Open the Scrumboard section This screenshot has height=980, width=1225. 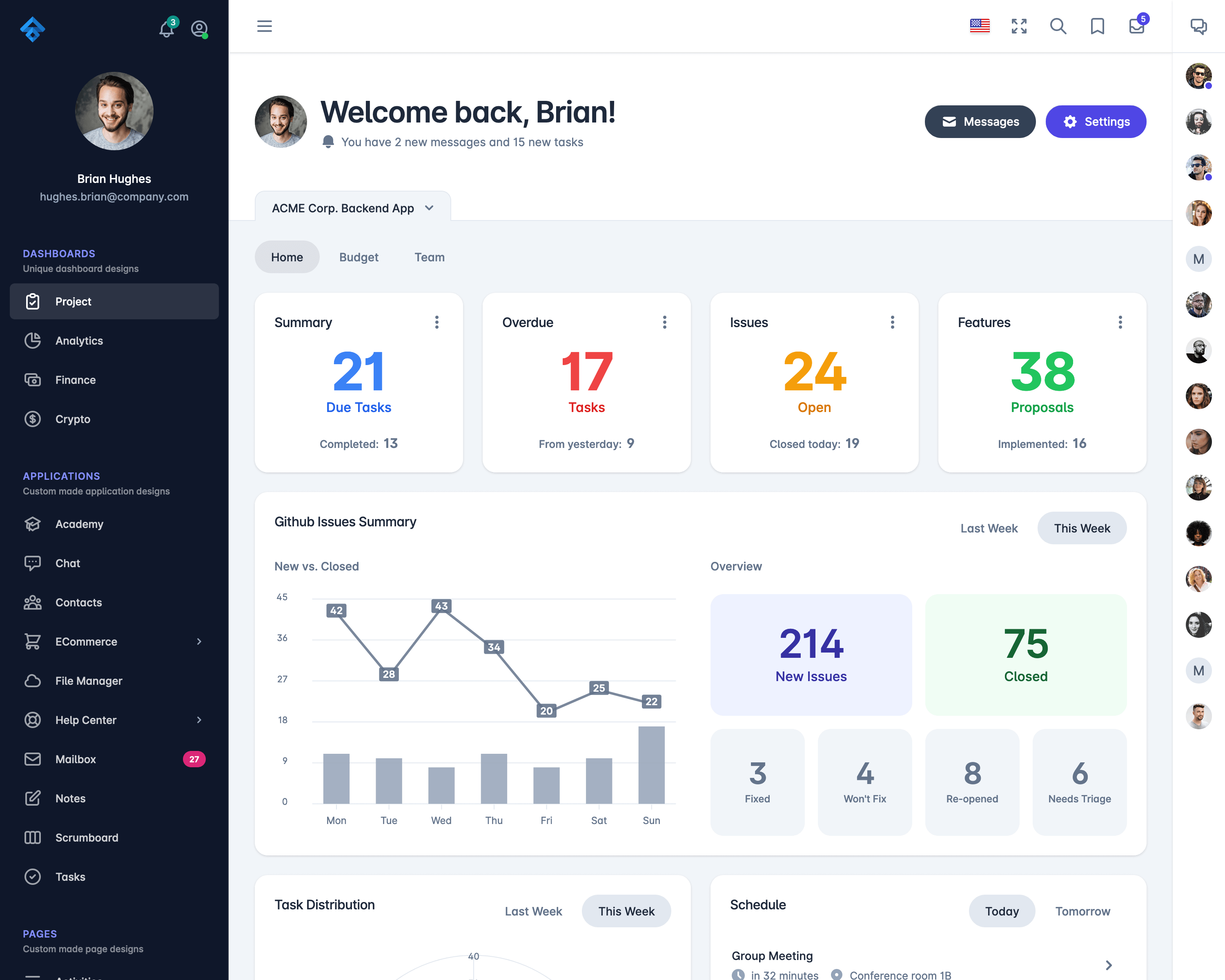point(87,837)
